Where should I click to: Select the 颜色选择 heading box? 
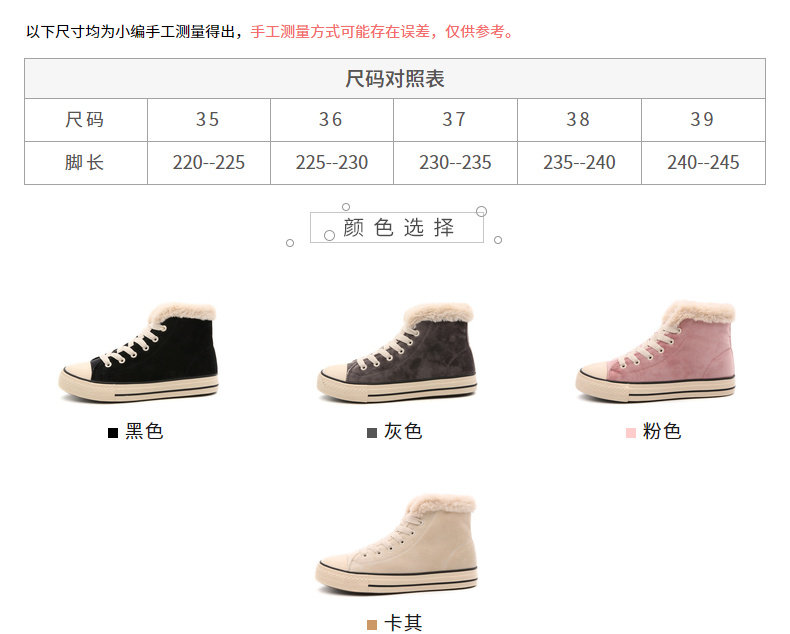pos(397,227)
